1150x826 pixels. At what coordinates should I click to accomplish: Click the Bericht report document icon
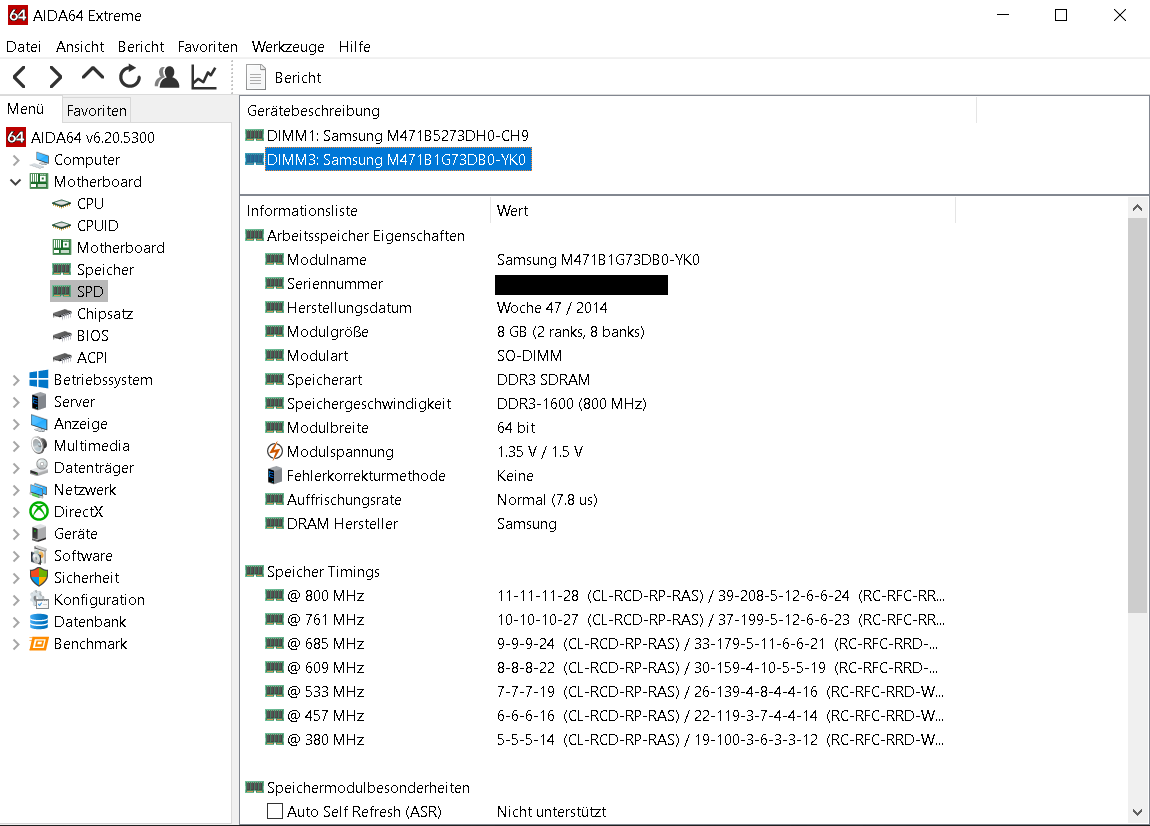255,77
